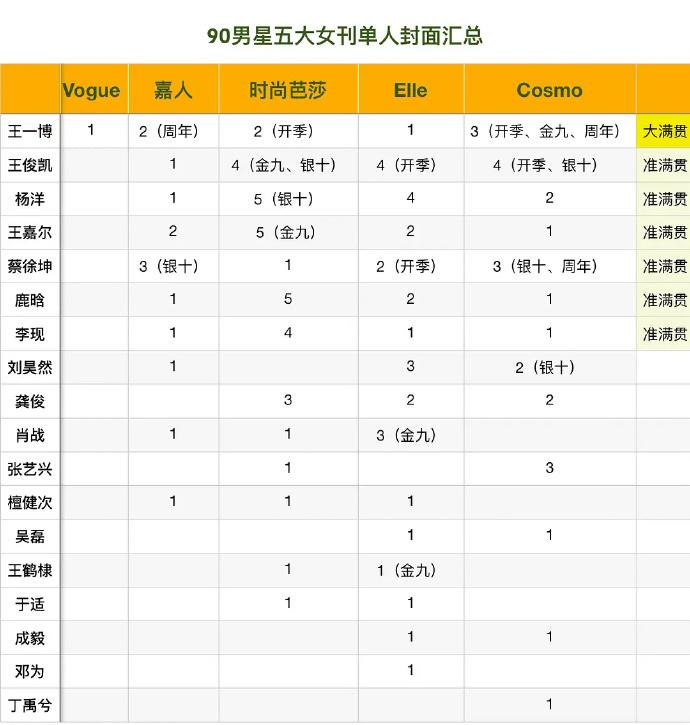Screen dimensions: 690x725
Task: Select 丁禹兮's Cosmo cell showing 1
Action: [550, 705]
